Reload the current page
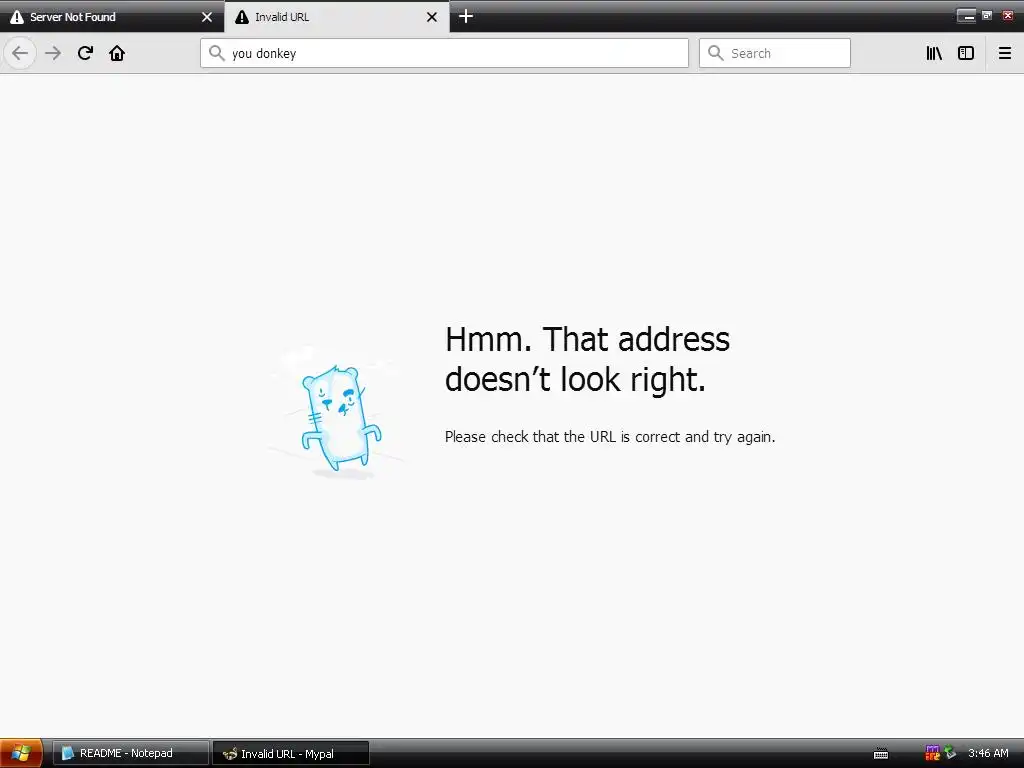 (x=85, y=53)
